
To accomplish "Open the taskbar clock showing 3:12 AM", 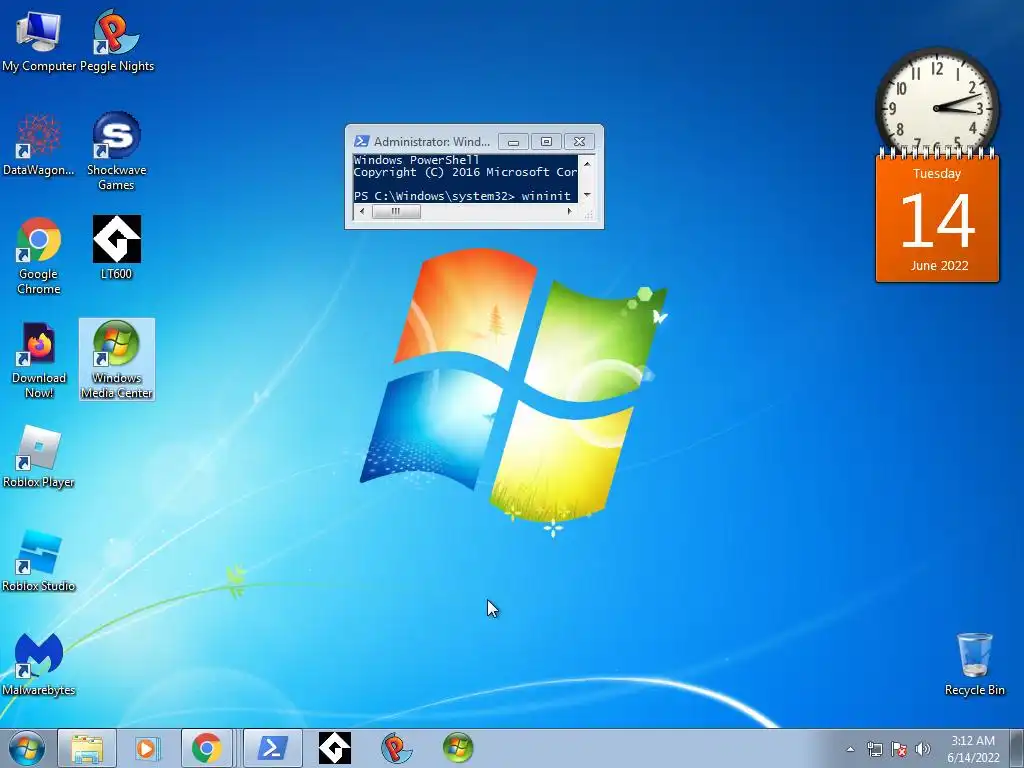I will pyautogui.click(x=973, y=748).
